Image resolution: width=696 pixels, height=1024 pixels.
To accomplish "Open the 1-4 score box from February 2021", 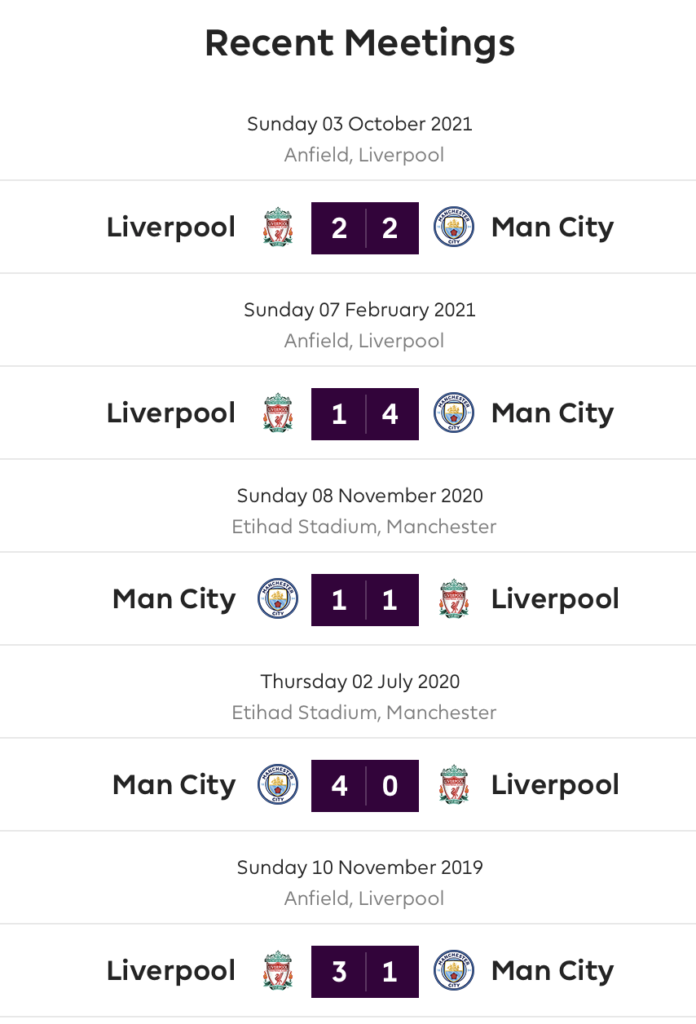I will [x=365, y=414].
